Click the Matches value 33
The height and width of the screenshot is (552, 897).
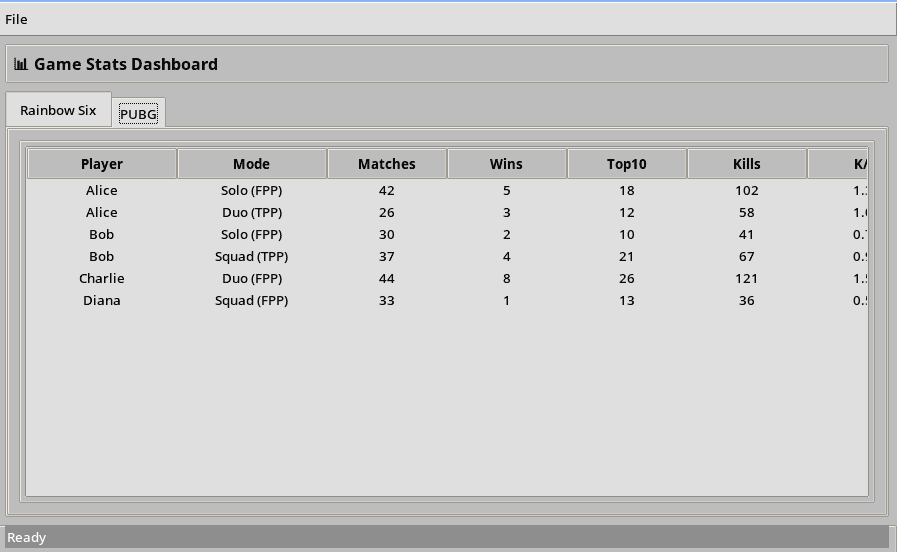[387, 300]
